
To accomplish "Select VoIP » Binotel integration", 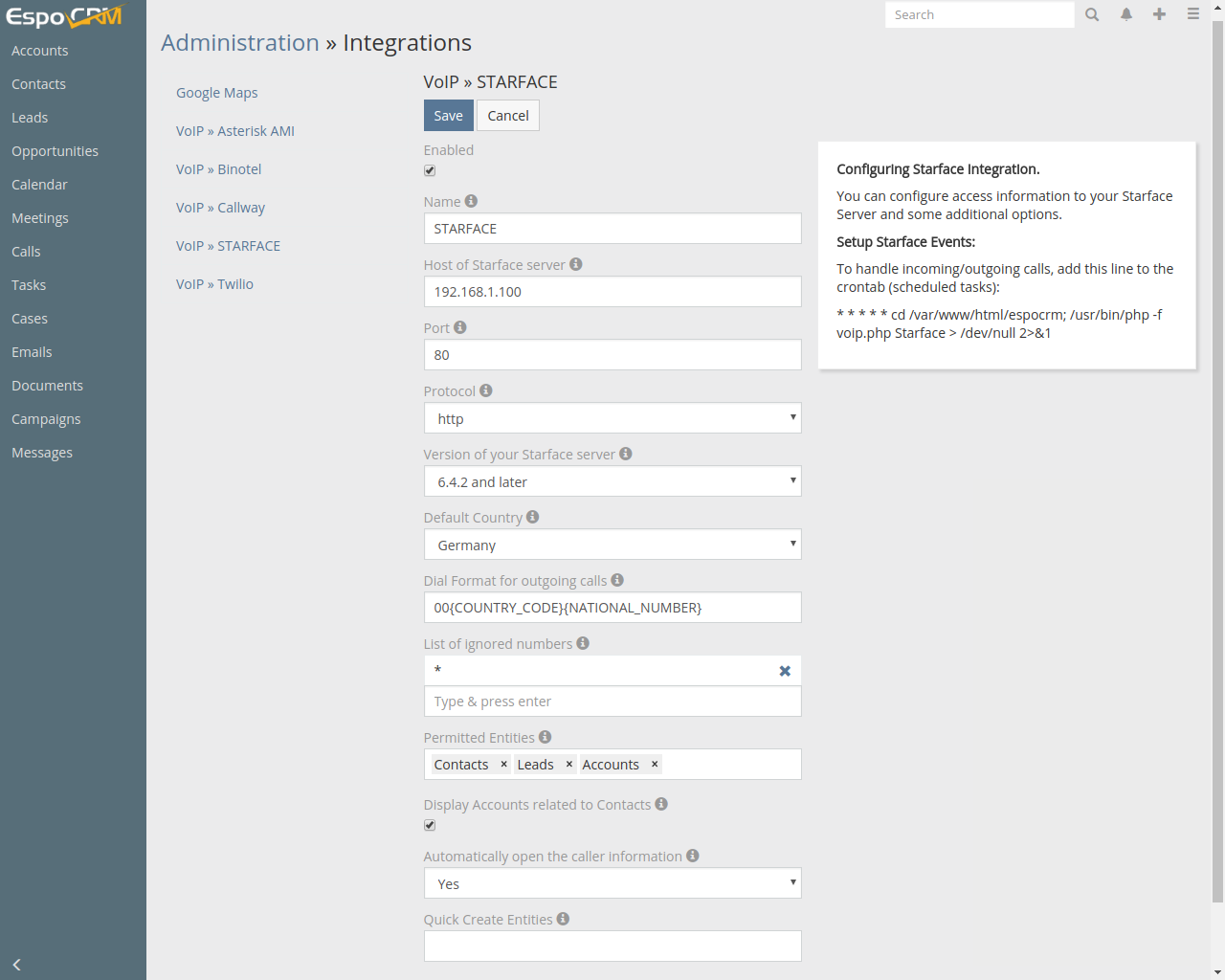I will 219,169.
